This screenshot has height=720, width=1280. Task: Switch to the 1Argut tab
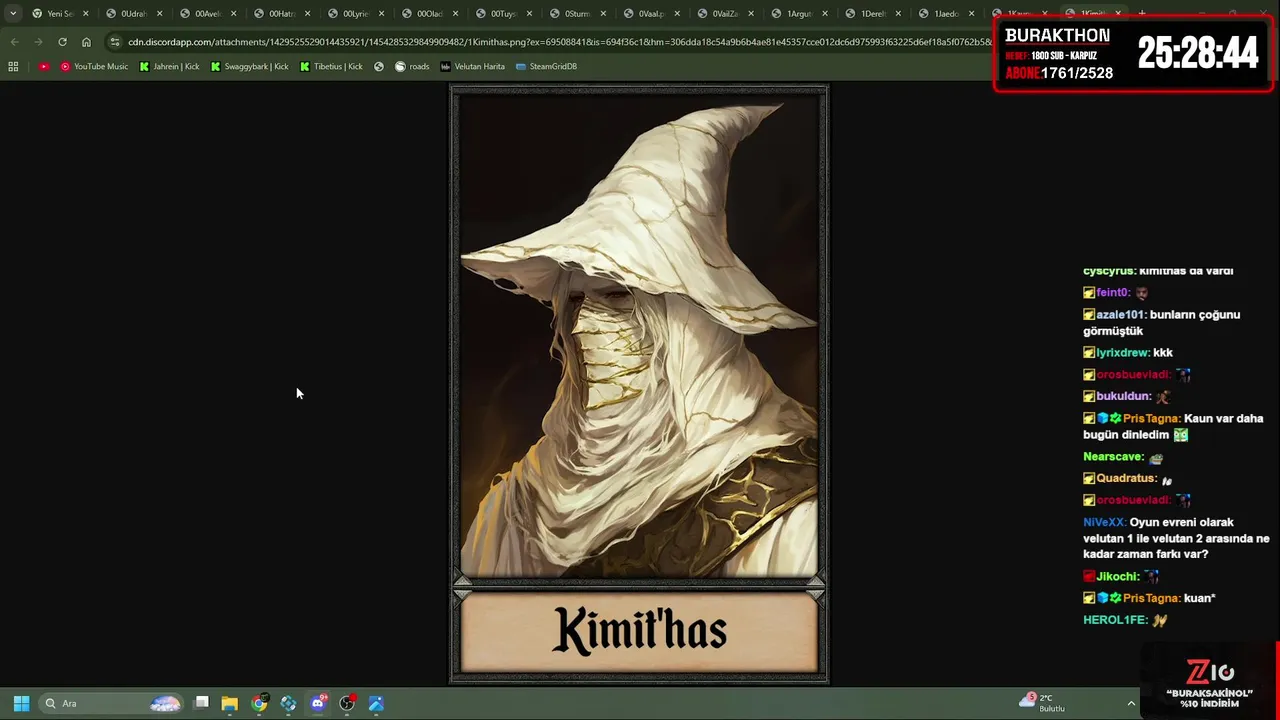799,14
